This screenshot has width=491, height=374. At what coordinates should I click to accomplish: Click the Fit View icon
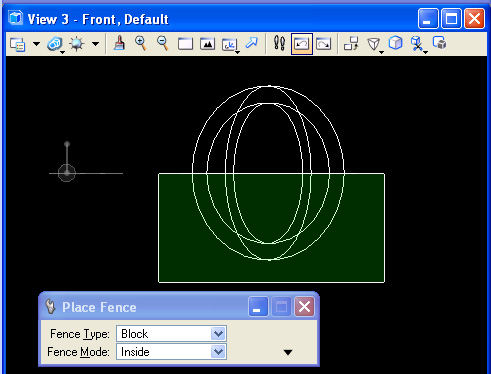(x=207, y=44)
